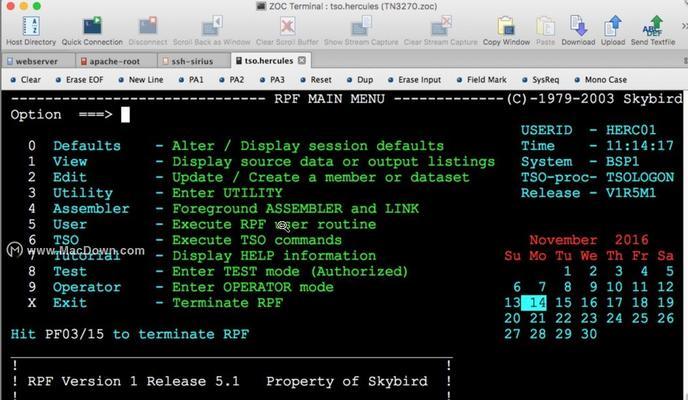Screen dimensions: 688x400
Task: Click the Upload toolbar icon
Action: point(613,26)
